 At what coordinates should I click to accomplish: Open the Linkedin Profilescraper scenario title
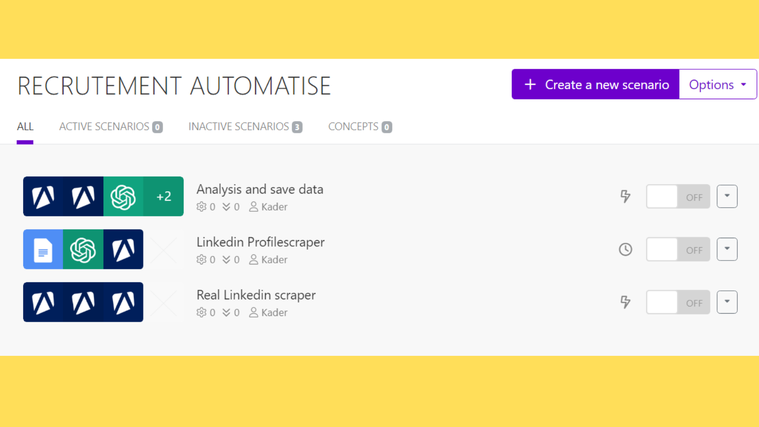(x=260, y=242)
